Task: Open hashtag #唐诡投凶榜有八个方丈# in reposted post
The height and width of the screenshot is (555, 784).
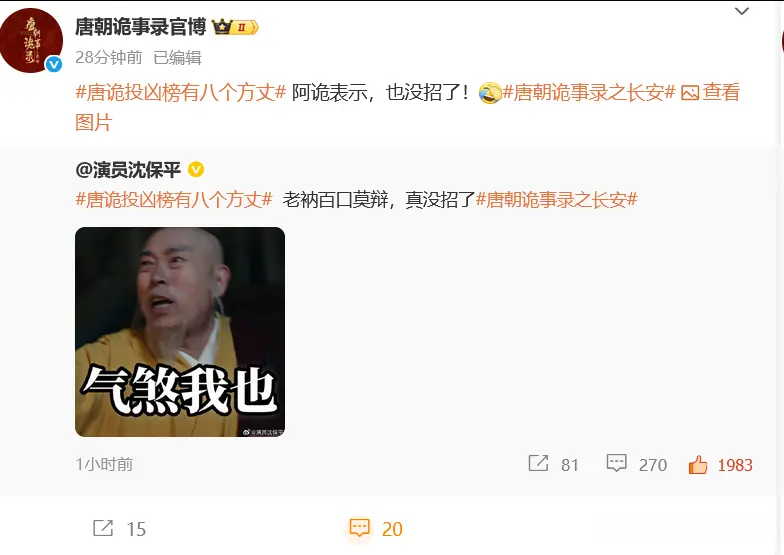Action: [x=174, y=200]
